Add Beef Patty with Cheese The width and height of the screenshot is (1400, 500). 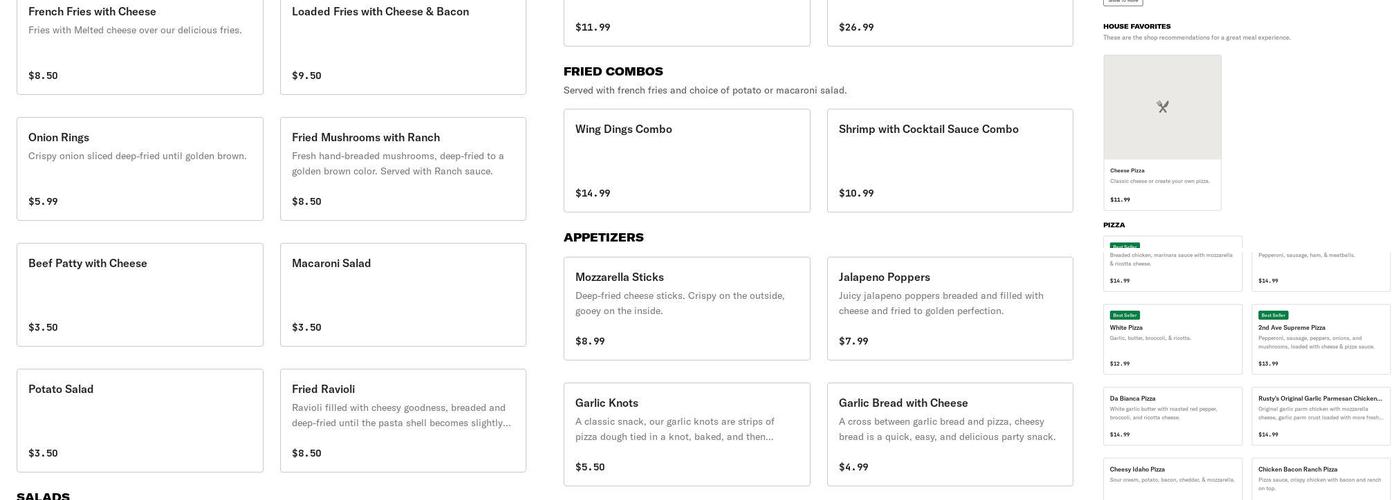[140, 294]
